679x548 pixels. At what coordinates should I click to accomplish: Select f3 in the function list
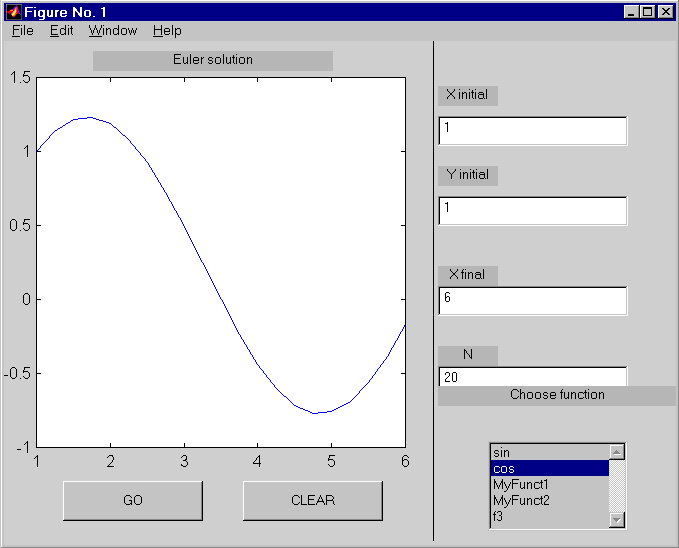550,516
